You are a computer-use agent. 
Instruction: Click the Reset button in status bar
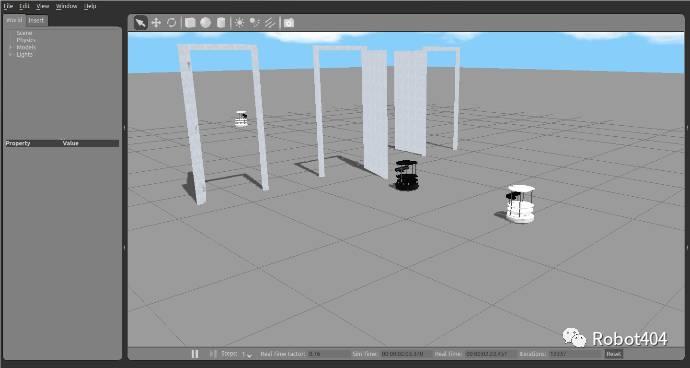614,354
